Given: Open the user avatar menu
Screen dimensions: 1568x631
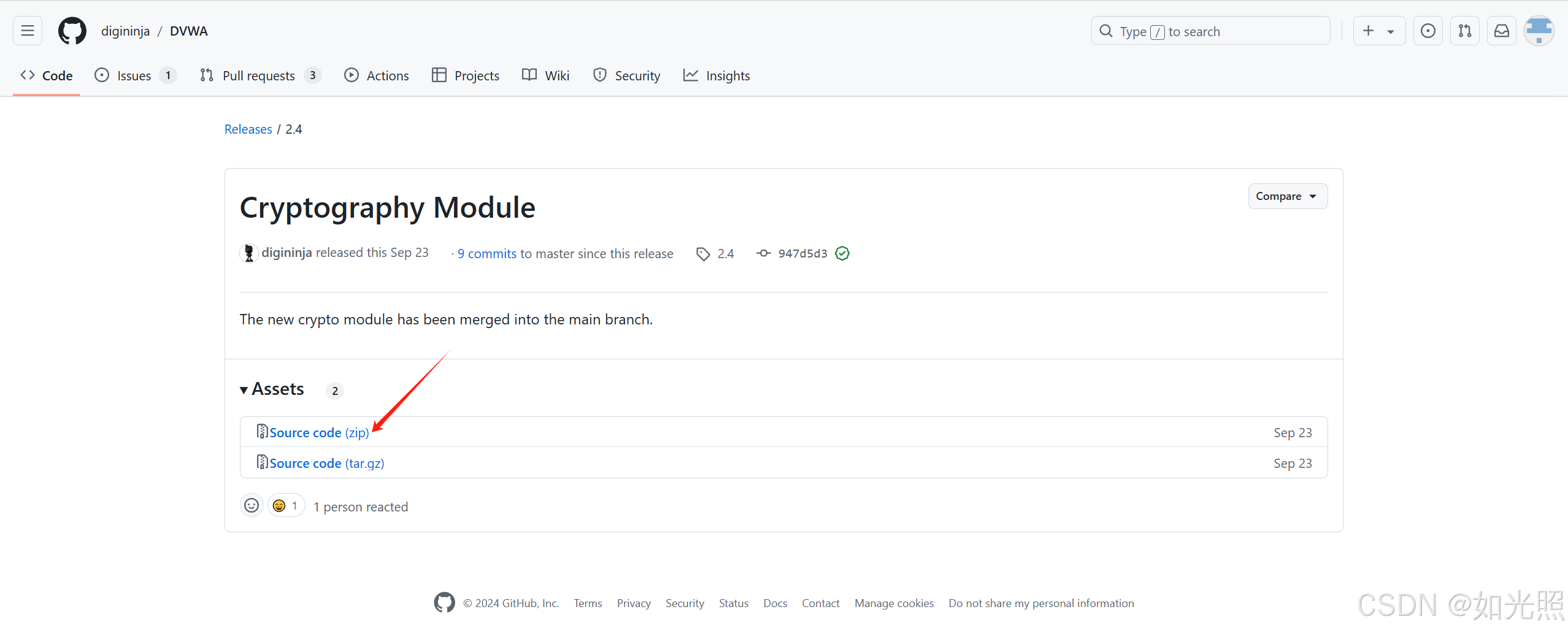Looking at the screenshot, I should (1539, 31).
